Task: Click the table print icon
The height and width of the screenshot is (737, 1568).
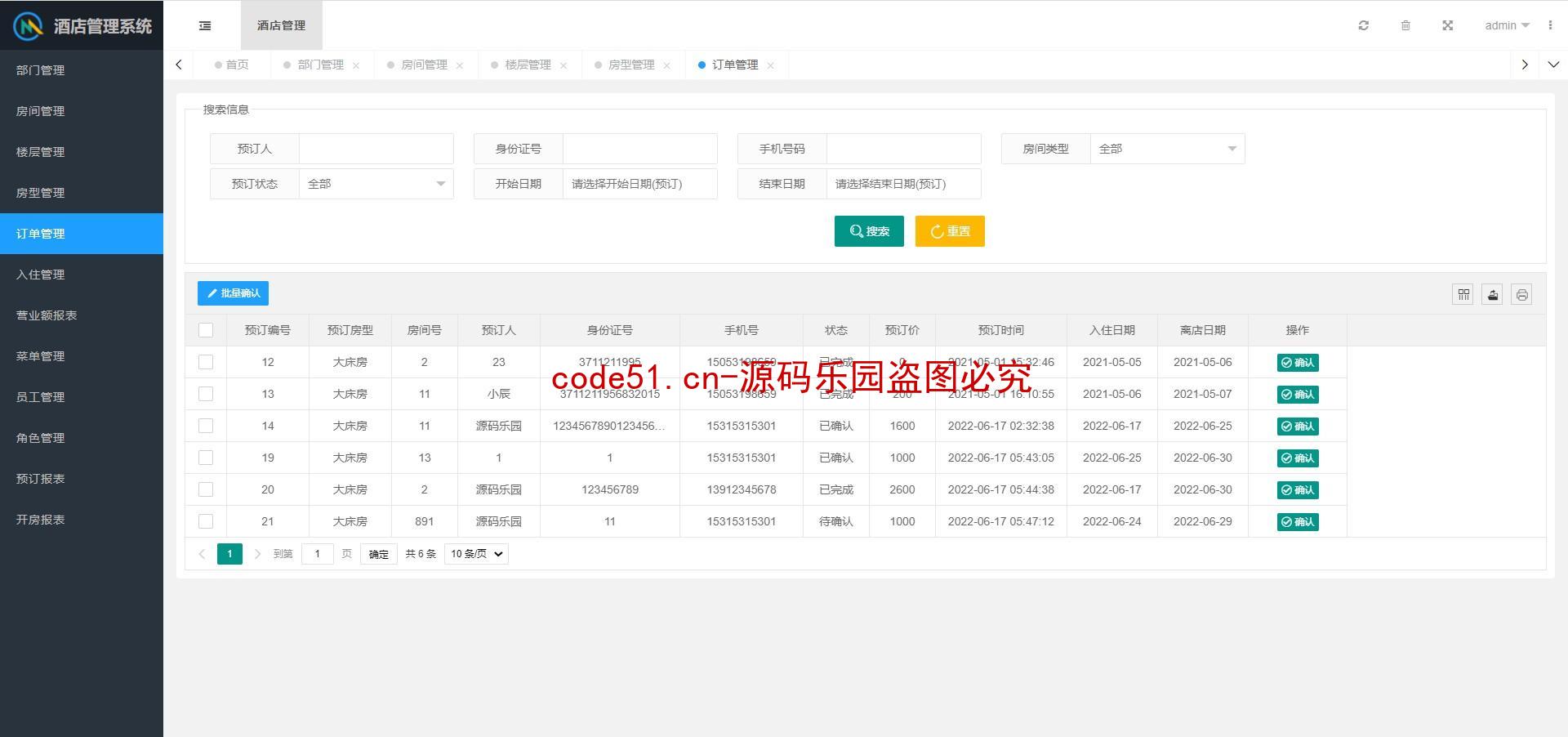Action: [x=1521, y=294]
